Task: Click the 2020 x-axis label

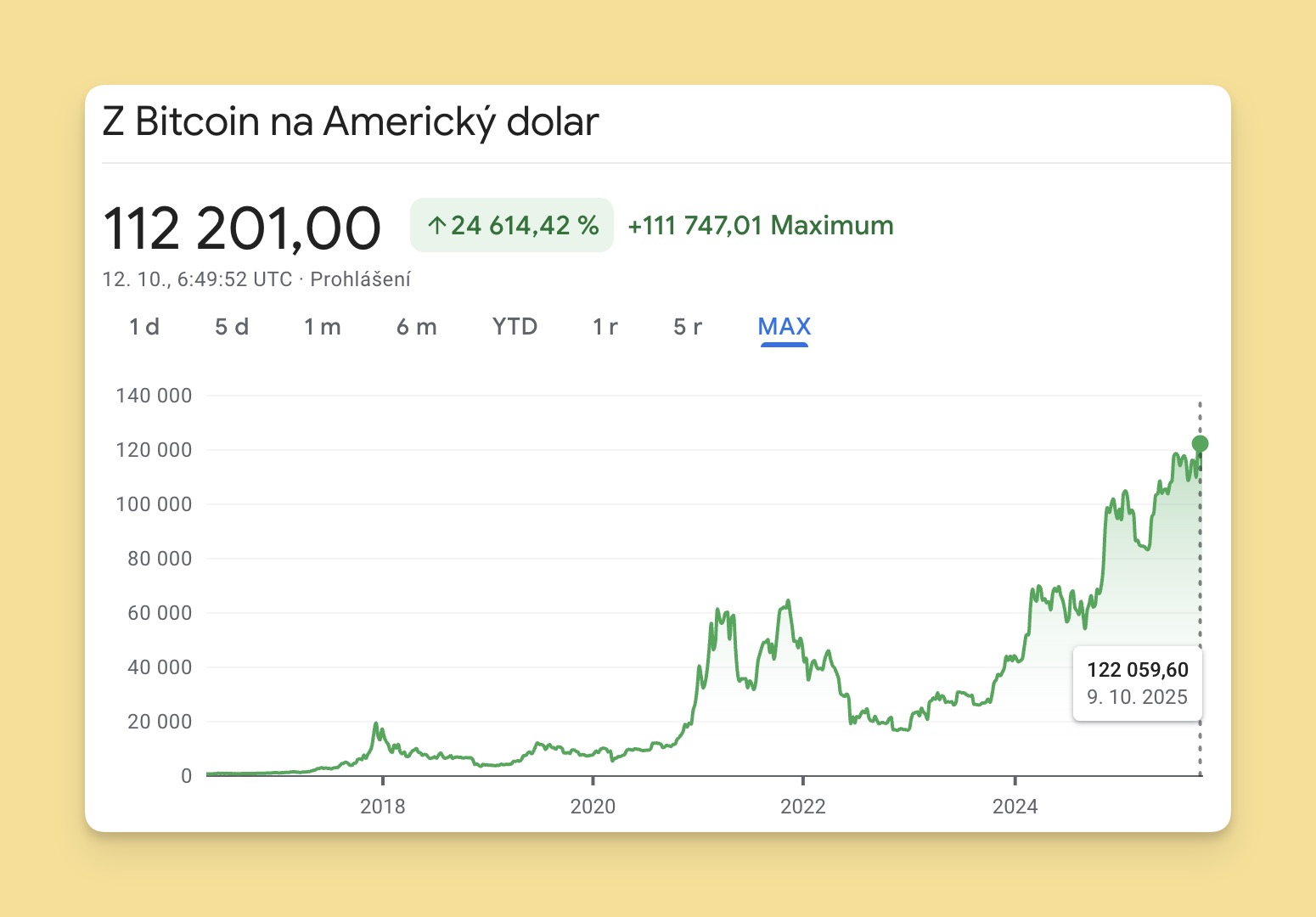Action: pos(593,807)
